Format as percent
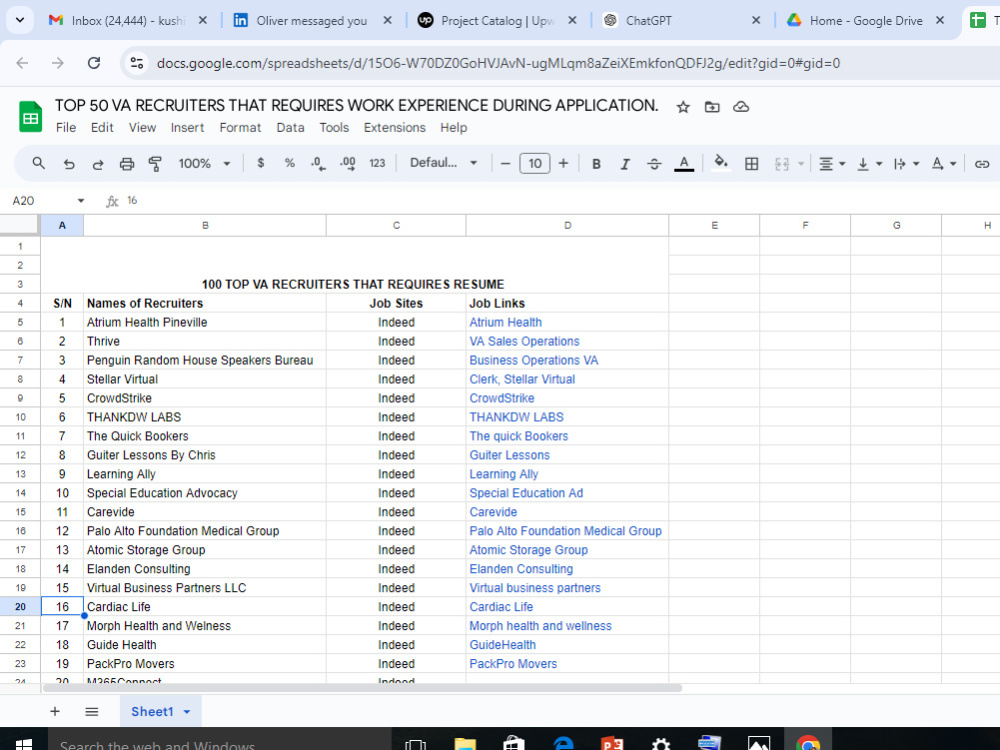 290,163
